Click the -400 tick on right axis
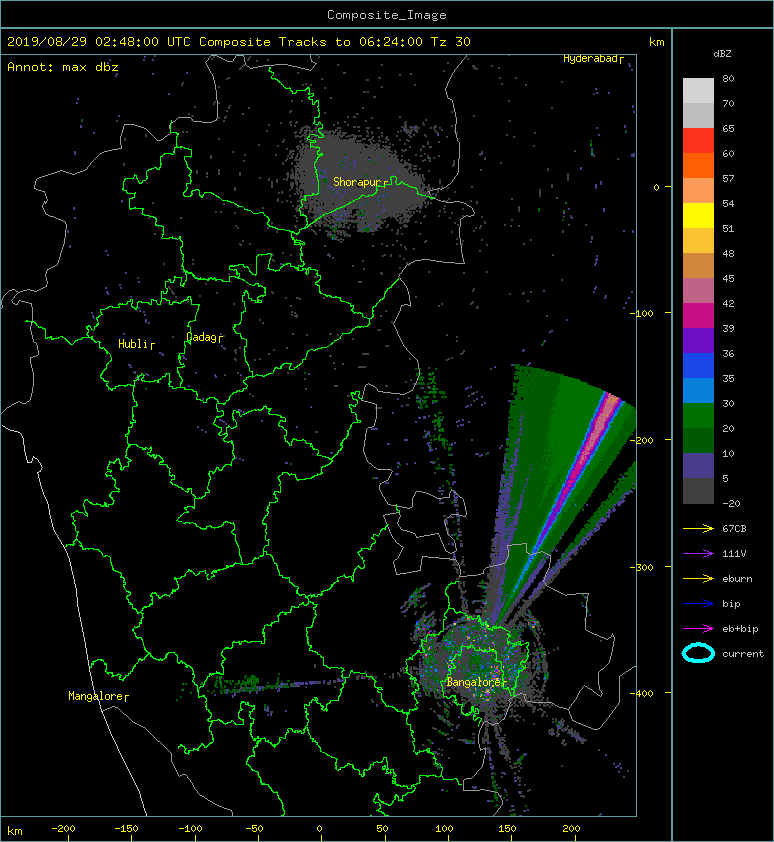The height and width of the screenshot is (842, 774). [x=641, y=693]
